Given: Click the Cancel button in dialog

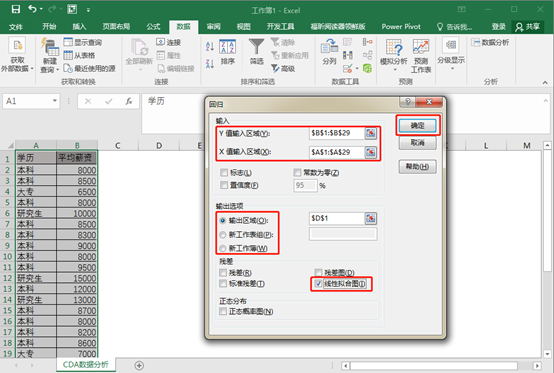Looking at the screenshot, I should click(x=418, y=143).
